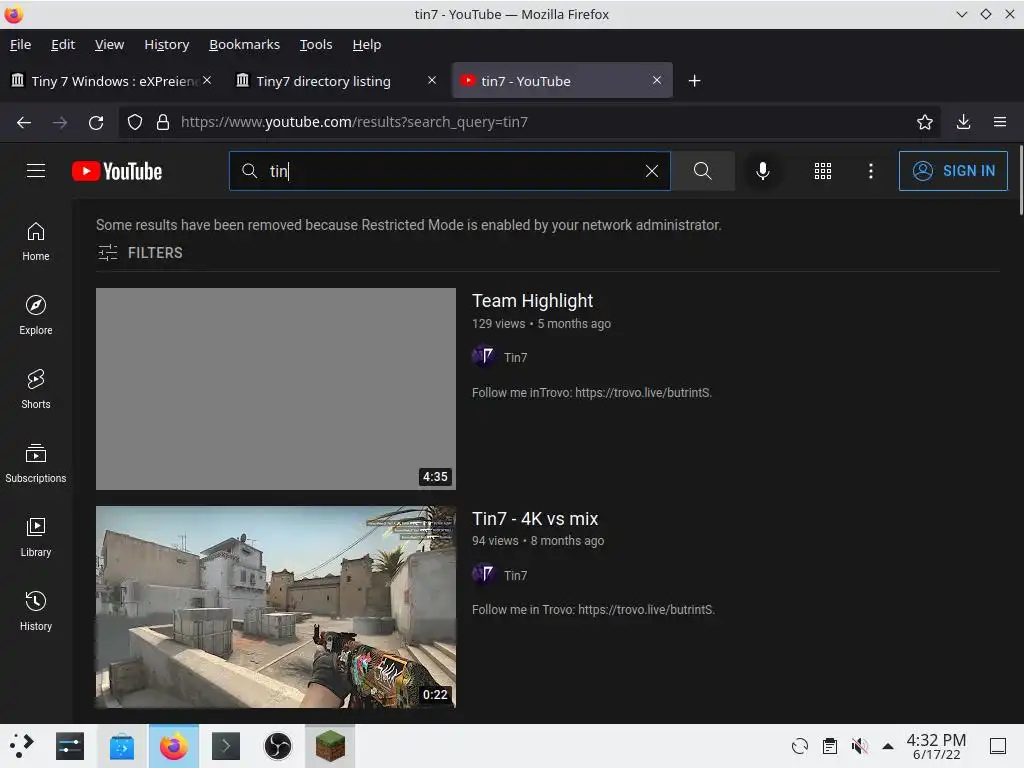Image resolution: width=1024 pixels, height=768 pixels.
Task: Open Subscriptions in sidebar
Action: point(36,463)
